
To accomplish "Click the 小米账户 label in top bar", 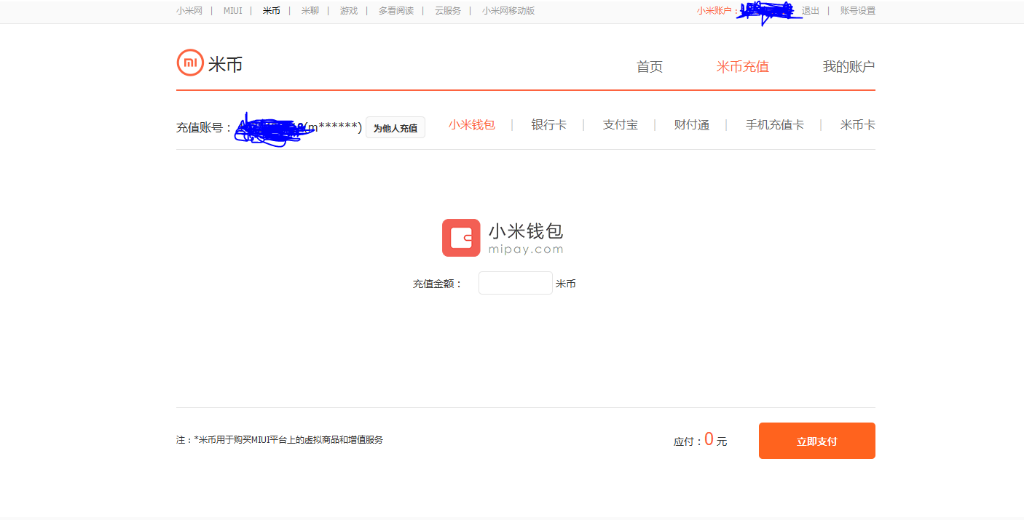I will 716,11.
